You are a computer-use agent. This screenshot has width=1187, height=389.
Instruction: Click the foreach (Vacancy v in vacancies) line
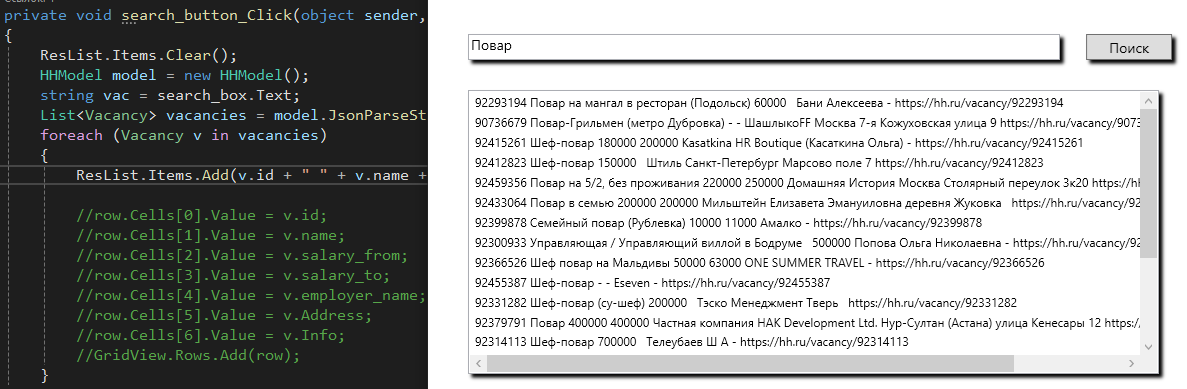click(x=184, y=135)
